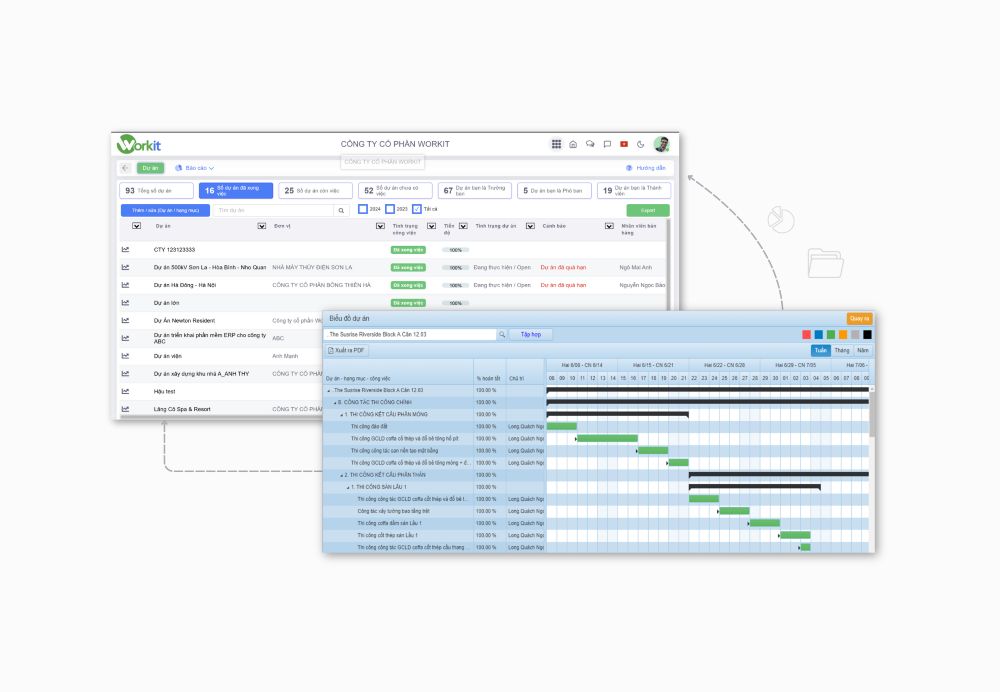Open chart icon for CTY 123123333 row
1000x692 pixels.
(126, 249)
